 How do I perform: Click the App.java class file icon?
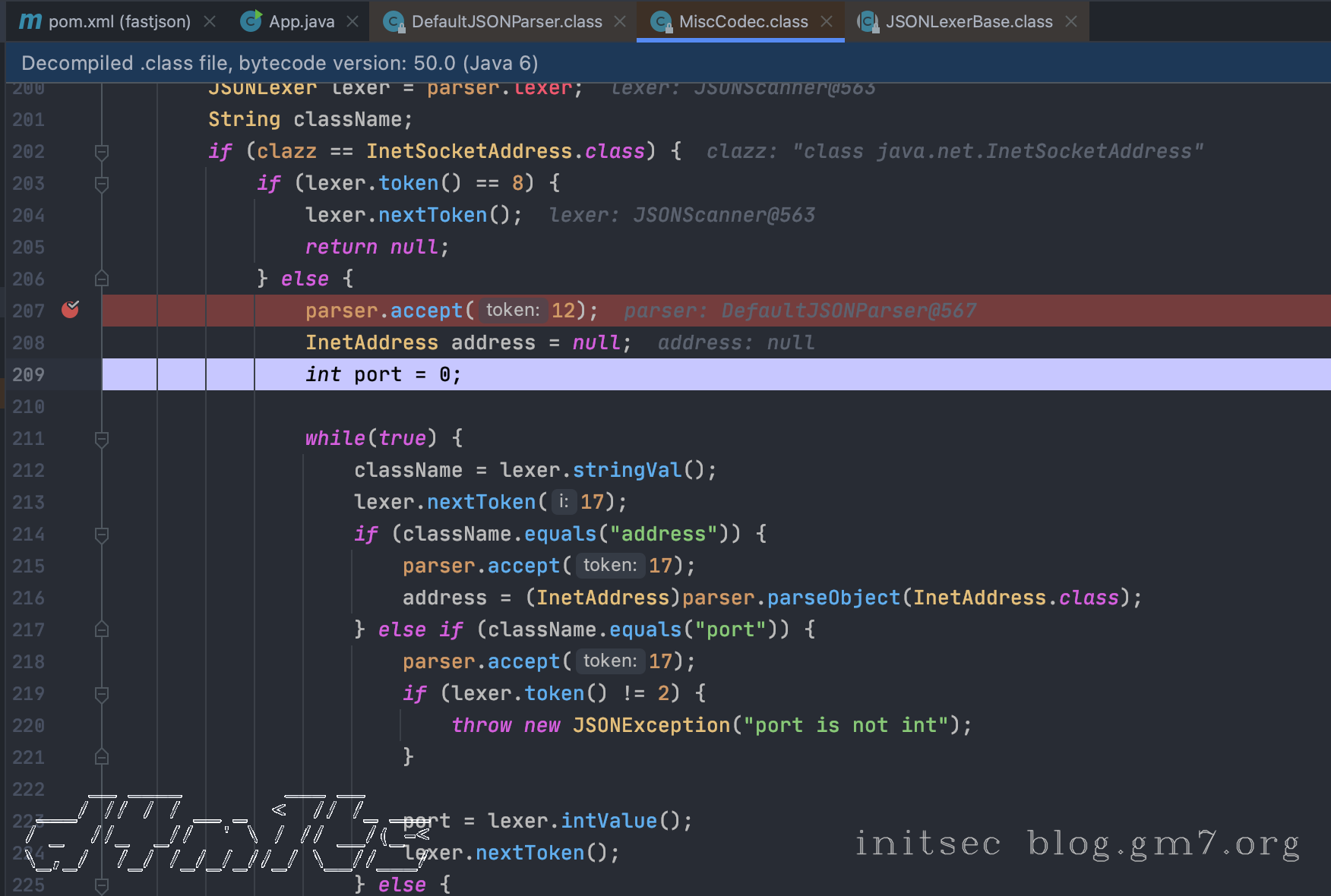tap(251, 21)
